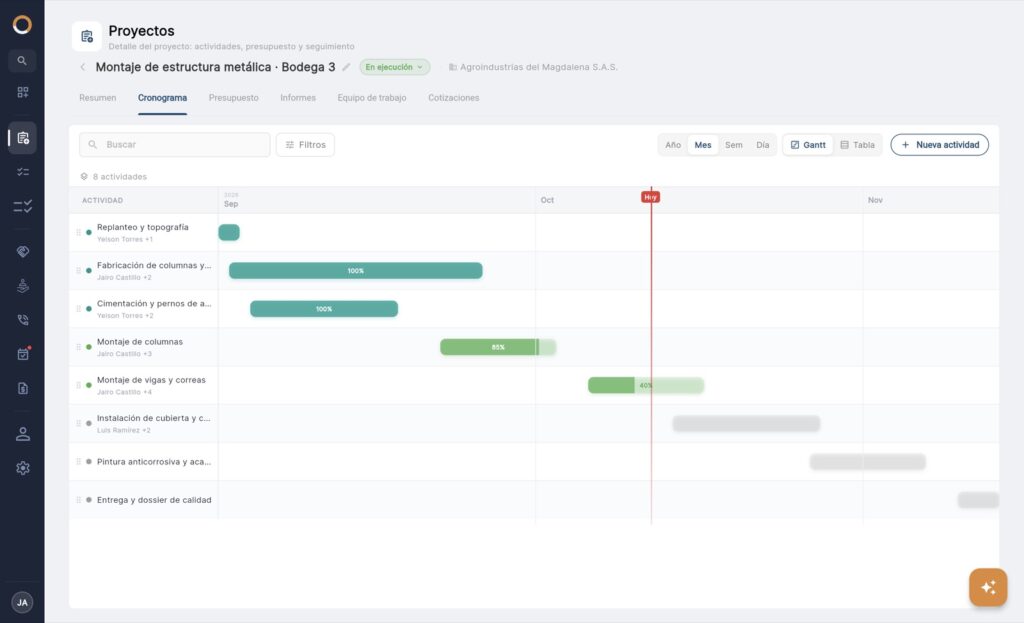Open the invoice document sidebar icon
The height and width of the screenshot is (623, 1024).
click(x=22, y=389)
